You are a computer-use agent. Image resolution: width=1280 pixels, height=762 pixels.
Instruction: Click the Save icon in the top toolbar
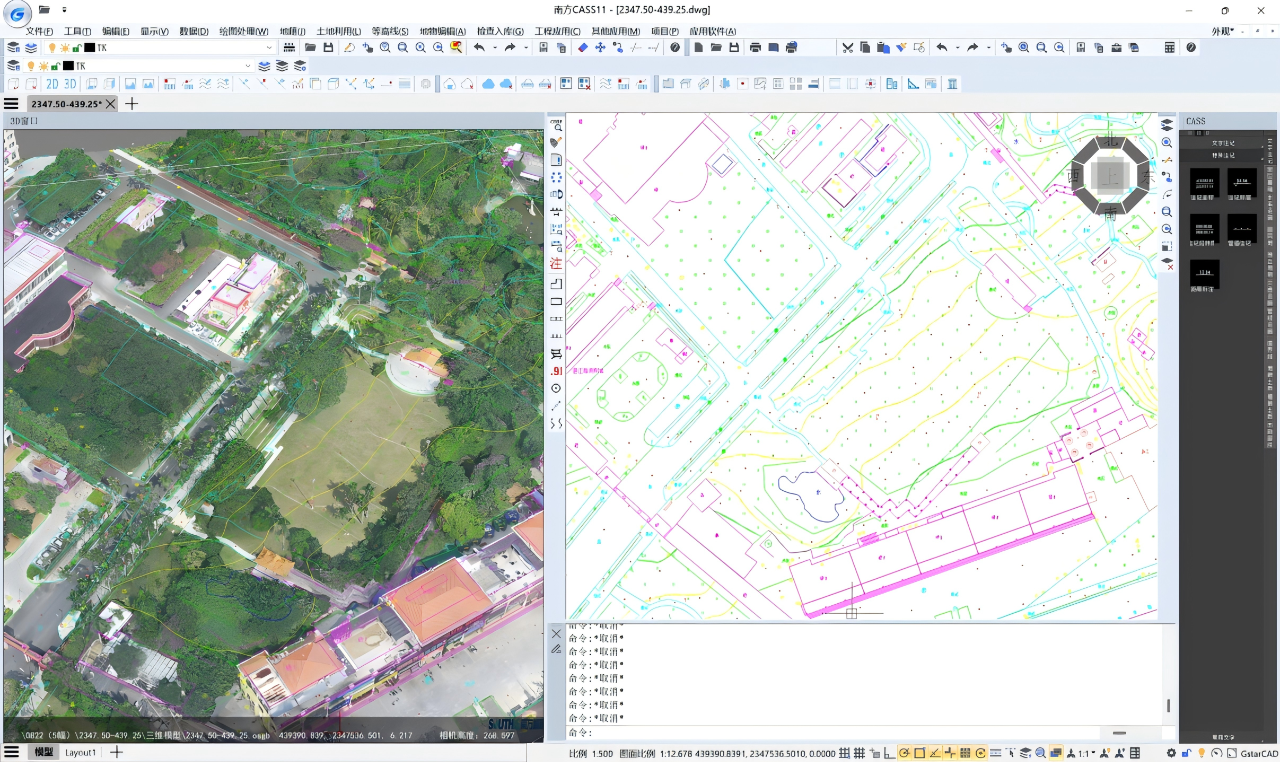[328, 47]
